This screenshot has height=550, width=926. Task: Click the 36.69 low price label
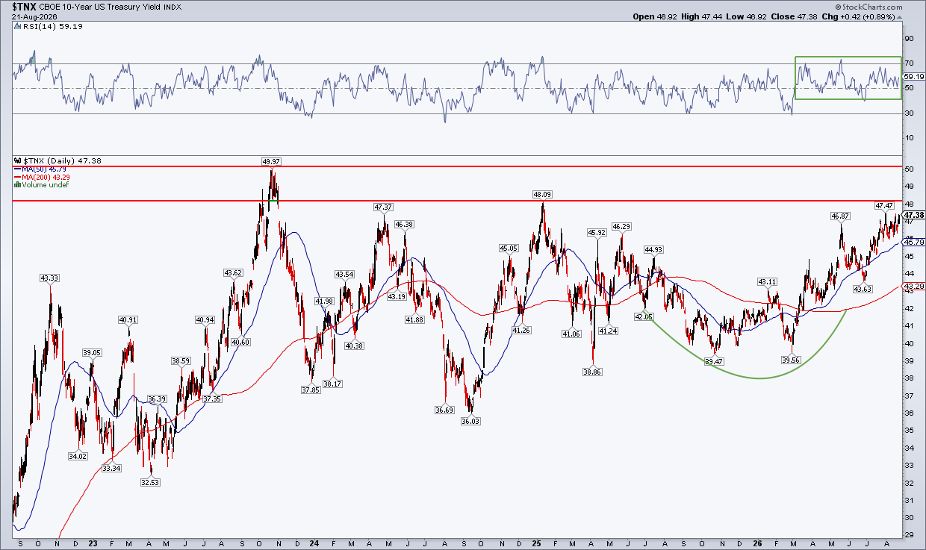(x=444, y=410)
